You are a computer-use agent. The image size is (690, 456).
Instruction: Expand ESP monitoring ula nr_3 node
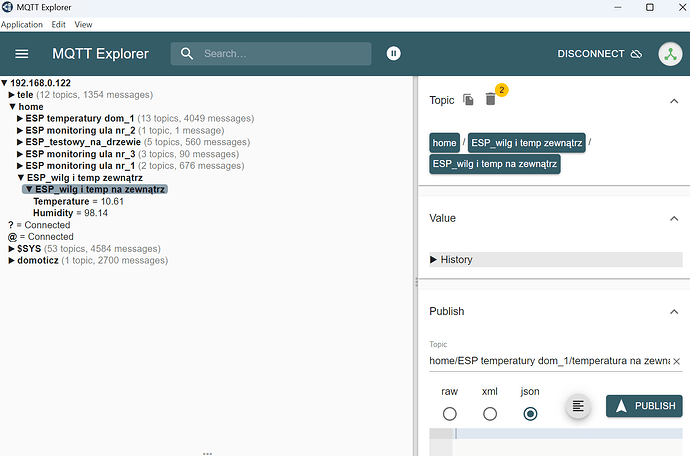pos(20,154)
